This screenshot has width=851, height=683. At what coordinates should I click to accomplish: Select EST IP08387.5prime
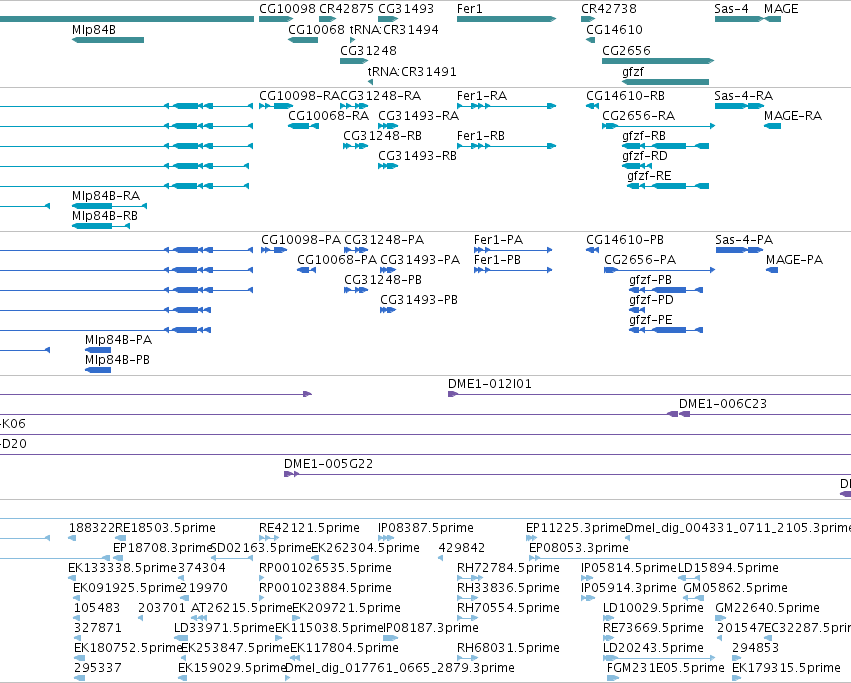pyautogui.click(x=426, y=528)
